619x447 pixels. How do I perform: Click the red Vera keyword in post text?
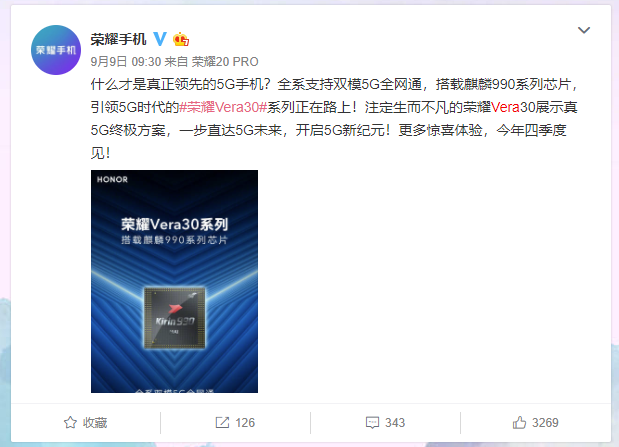click(505, 107)
